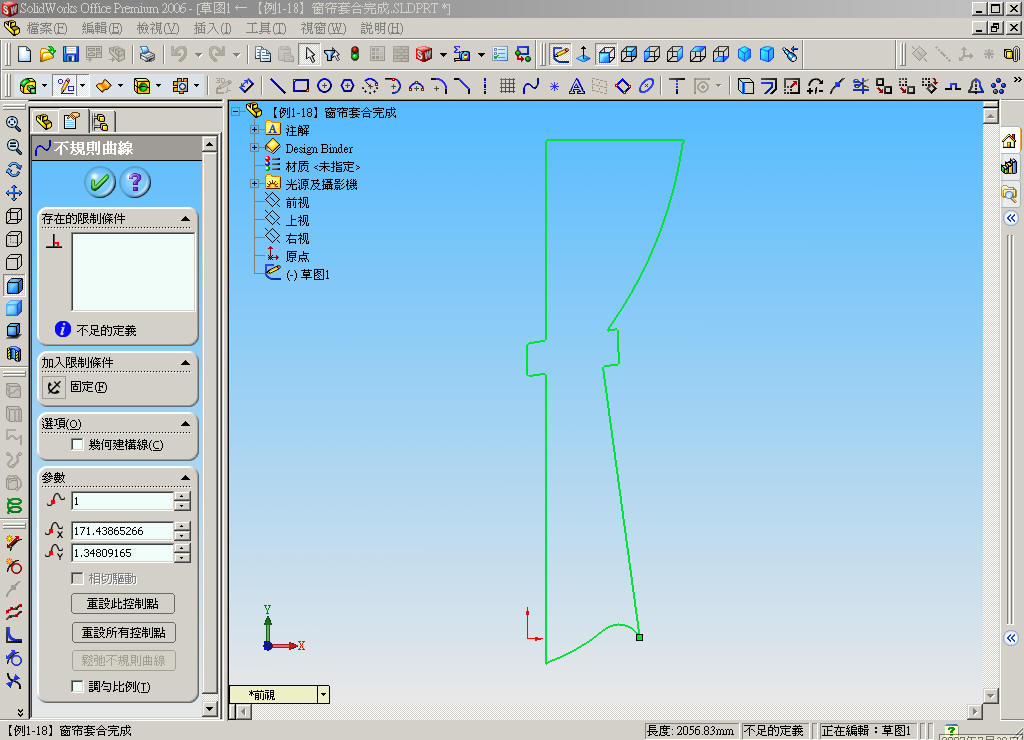1024x740 pixels.
Task: Open the 檔案 menu
Action: coord(46,28)
